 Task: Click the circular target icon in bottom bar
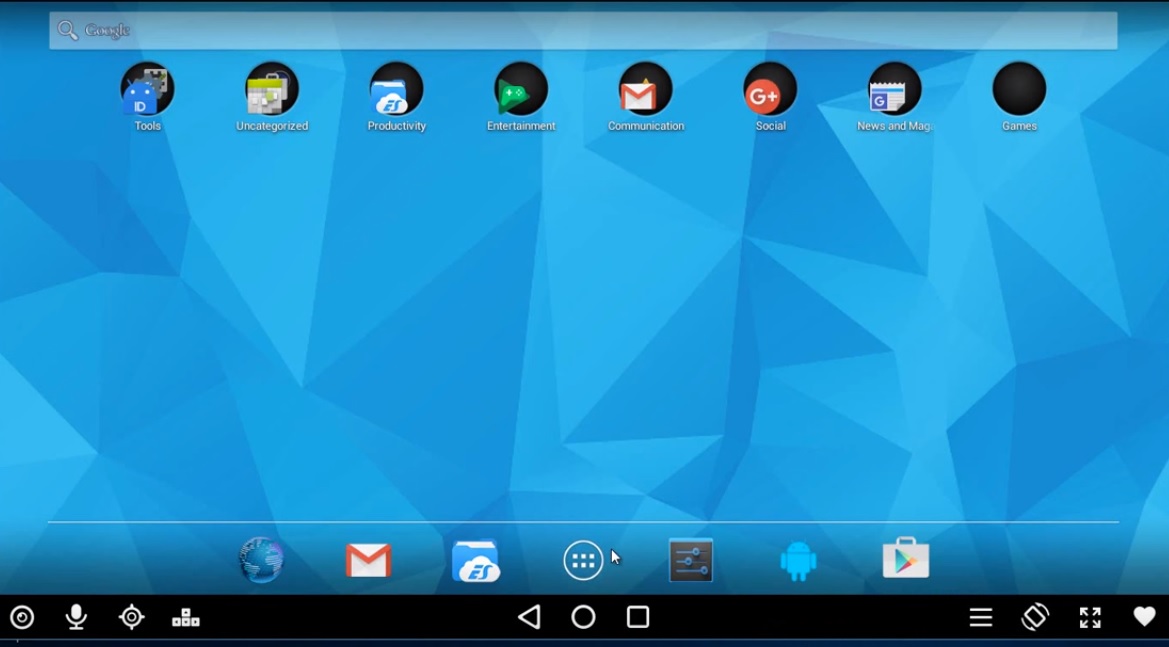click(22, 617)
